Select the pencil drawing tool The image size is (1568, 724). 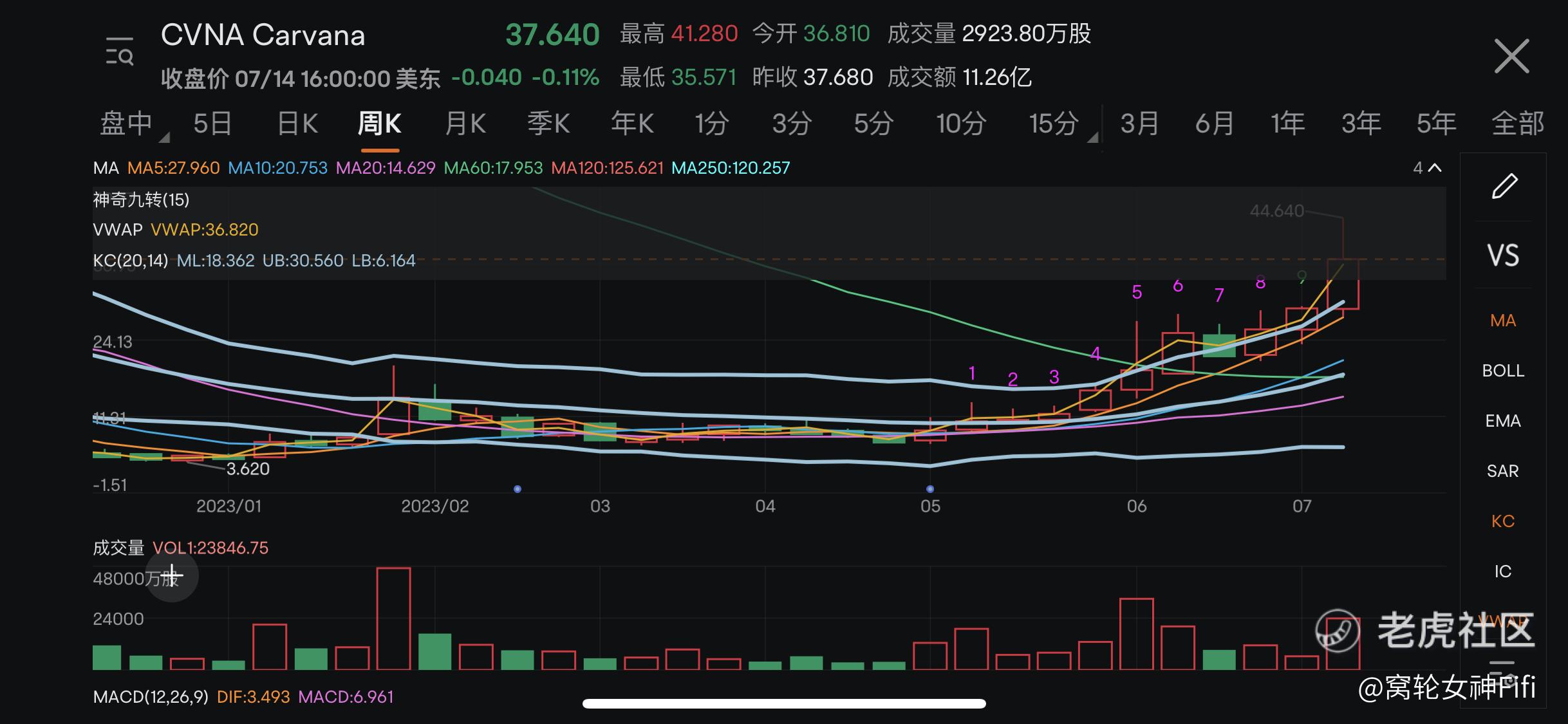tap(1504, 187)
